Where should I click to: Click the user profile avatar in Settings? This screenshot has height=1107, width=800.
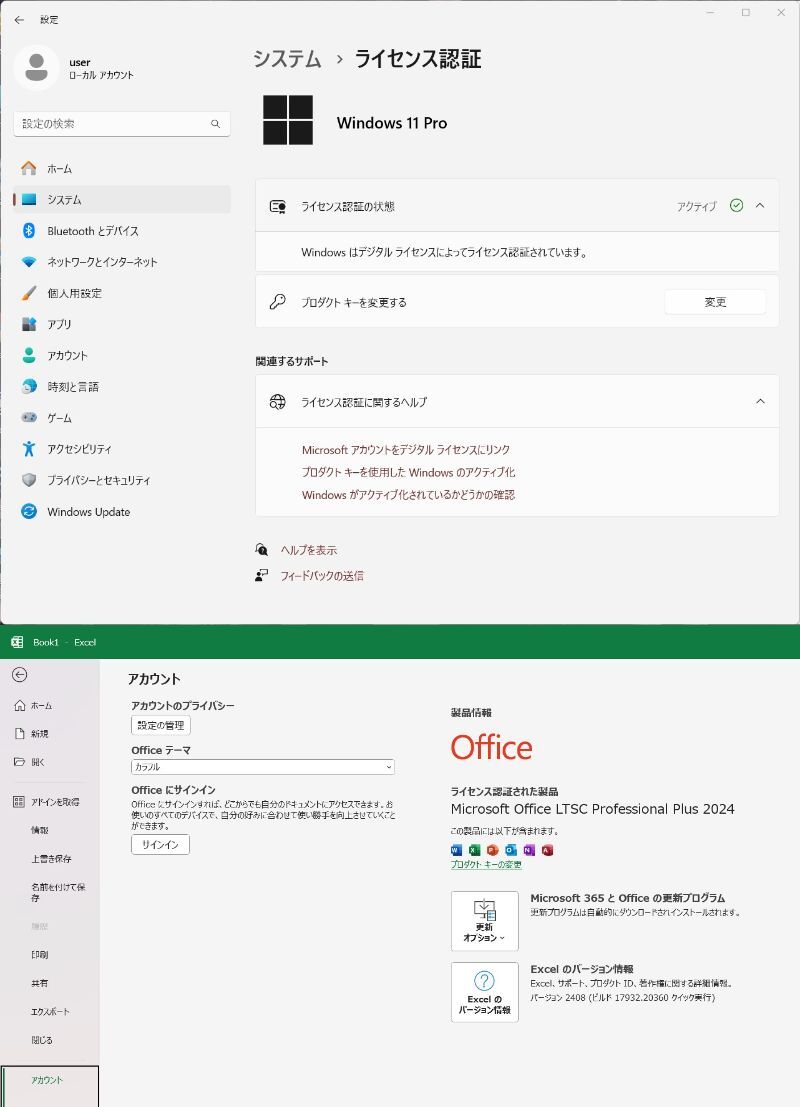point(36,68)
